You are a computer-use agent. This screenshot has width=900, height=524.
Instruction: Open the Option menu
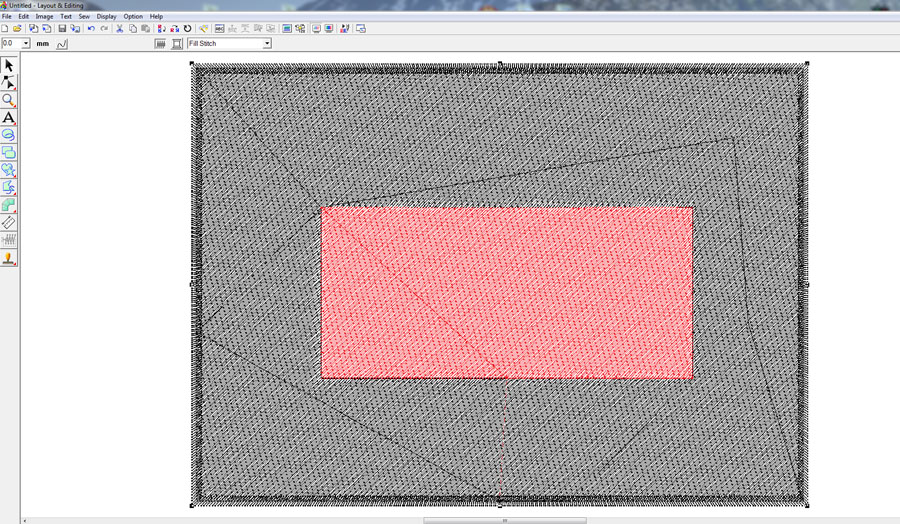point(133,17)
